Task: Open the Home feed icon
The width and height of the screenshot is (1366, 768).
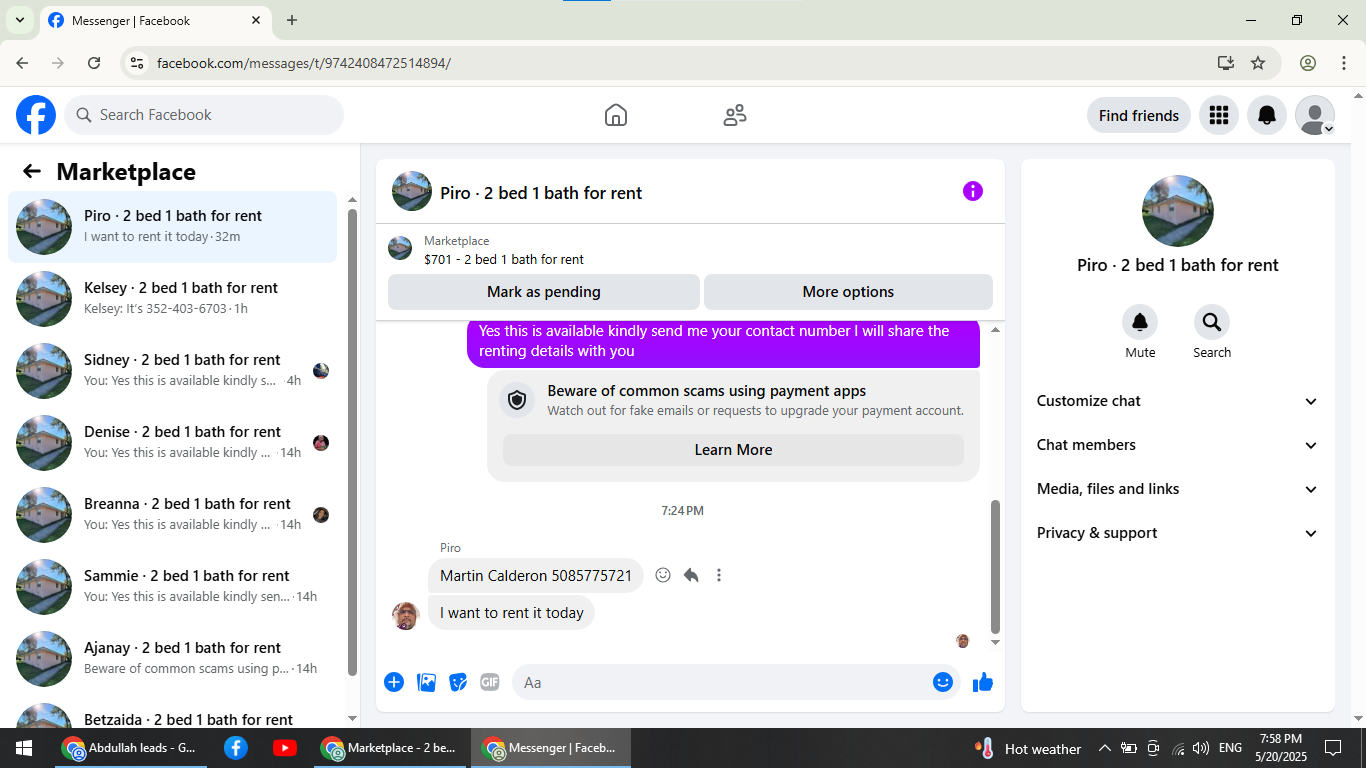Action: (616, 115)
